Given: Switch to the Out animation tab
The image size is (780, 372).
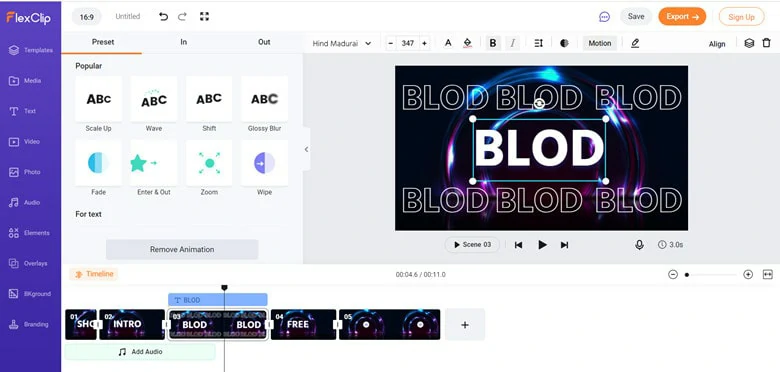Looking at the screenshot, I should point(264,42).
